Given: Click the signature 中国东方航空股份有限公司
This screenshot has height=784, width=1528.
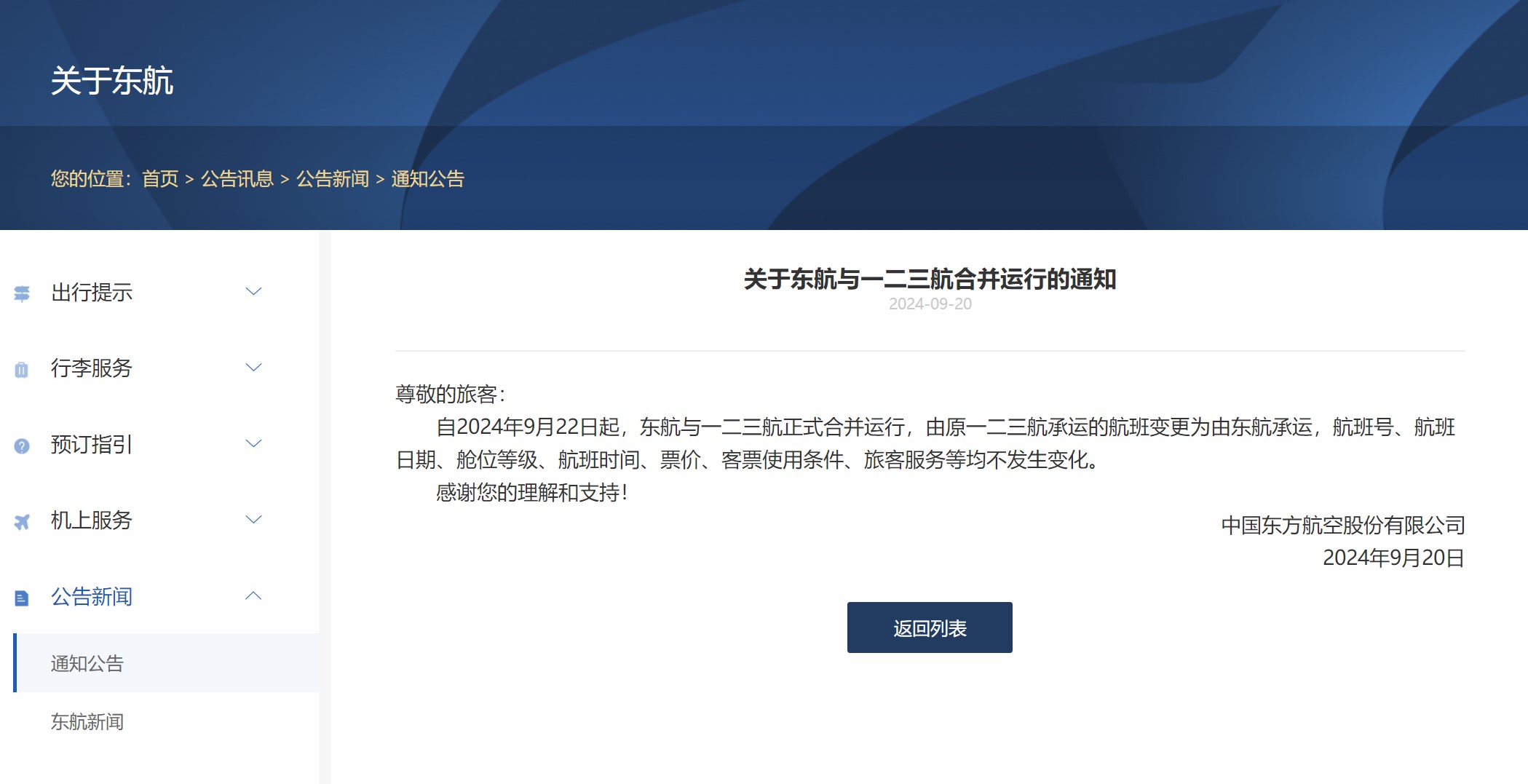Looking at the screenshot, I should pyautogui.click(x=1343, y=526).
